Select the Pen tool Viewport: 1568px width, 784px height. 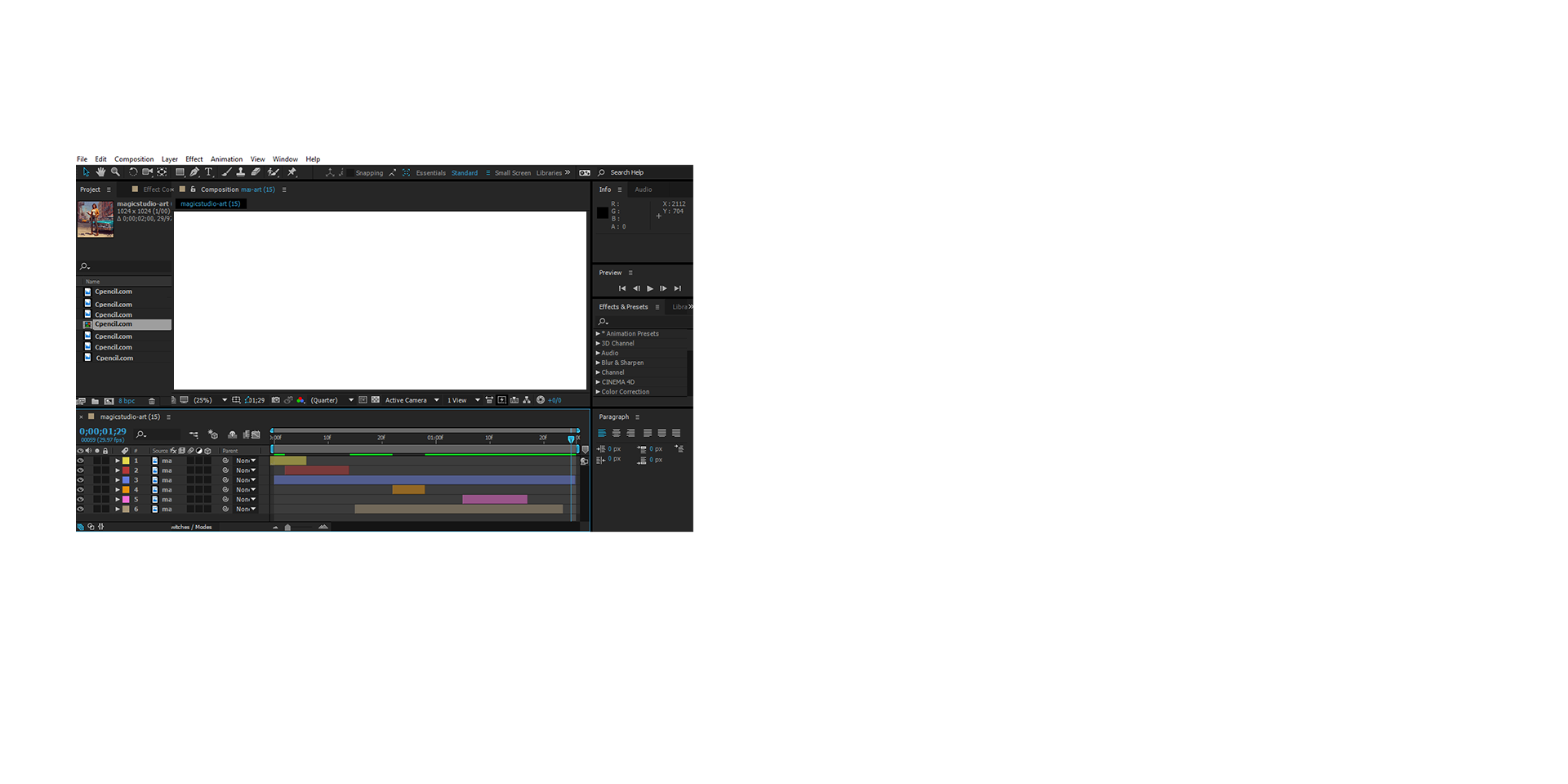click(194, 172)
